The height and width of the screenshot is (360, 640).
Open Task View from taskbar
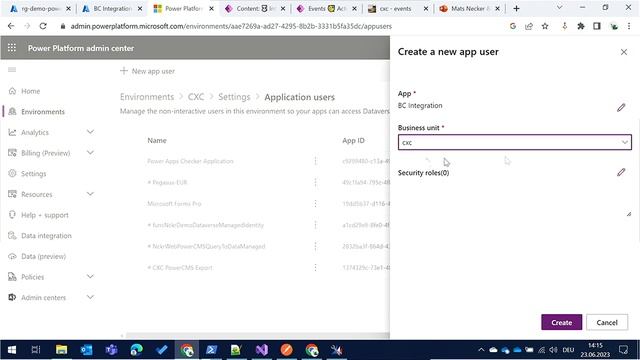(x=36, y=350)
